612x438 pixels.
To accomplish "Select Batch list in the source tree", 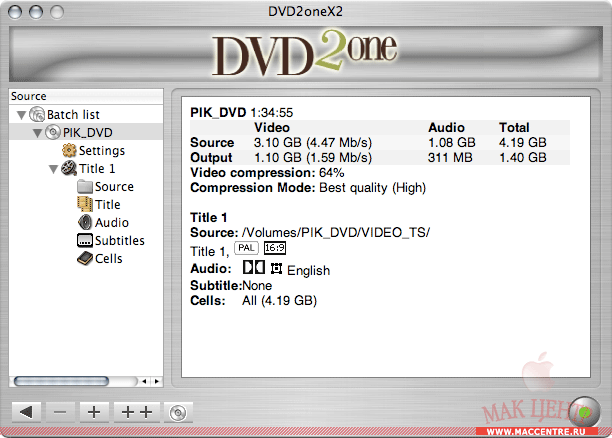I will pos(73,115).
